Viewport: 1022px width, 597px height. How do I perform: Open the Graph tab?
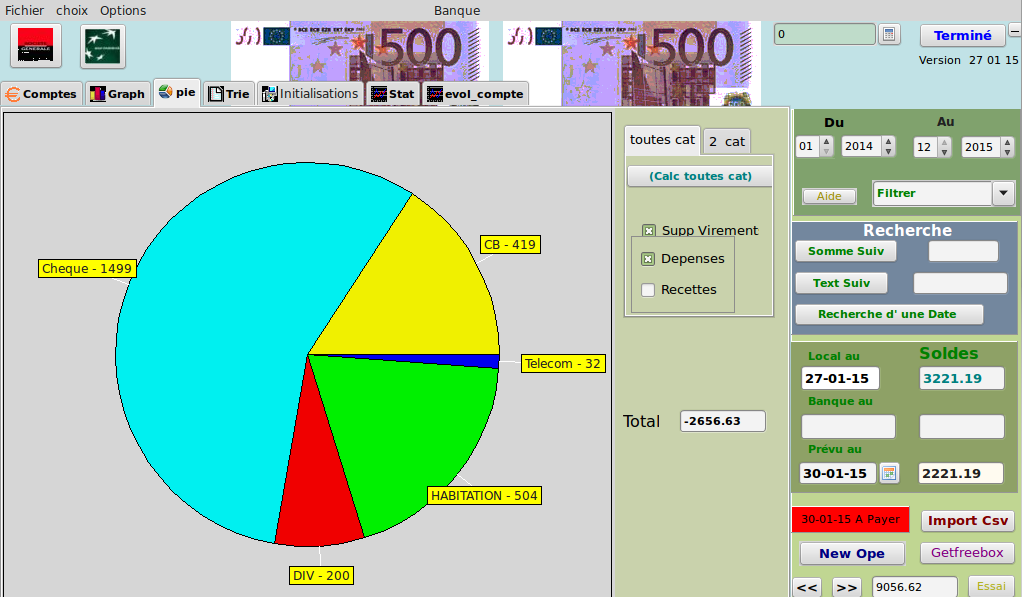(118, 94)
